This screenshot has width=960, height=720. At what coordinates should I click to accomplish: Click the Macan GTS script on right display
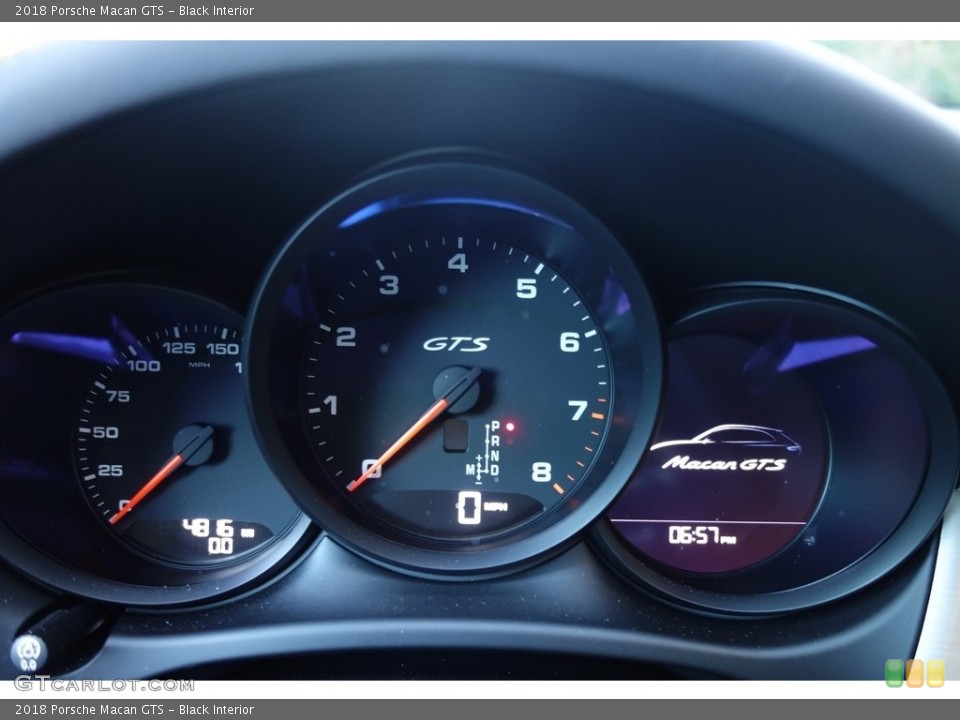coord(724,463)
